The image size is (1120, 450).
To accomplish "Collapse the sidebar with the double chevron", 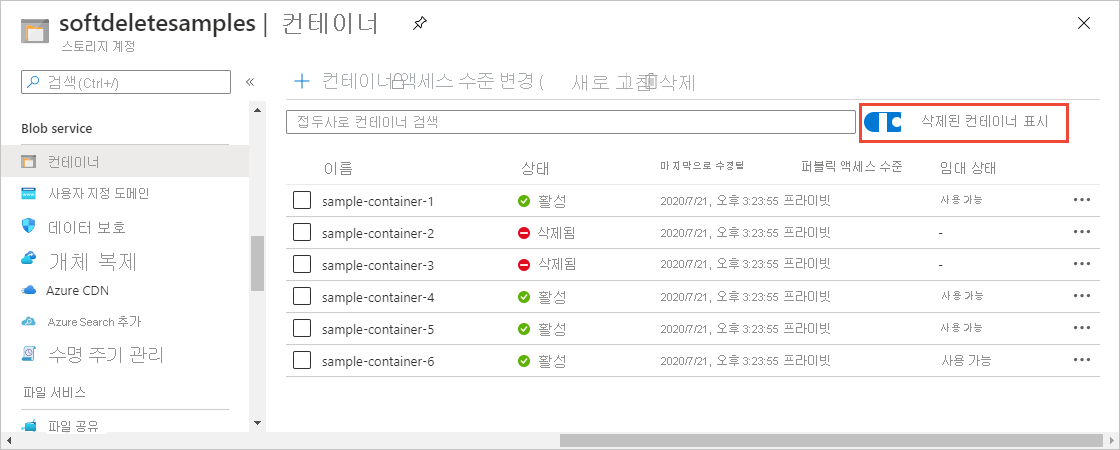I will click(x=250, y=81).
